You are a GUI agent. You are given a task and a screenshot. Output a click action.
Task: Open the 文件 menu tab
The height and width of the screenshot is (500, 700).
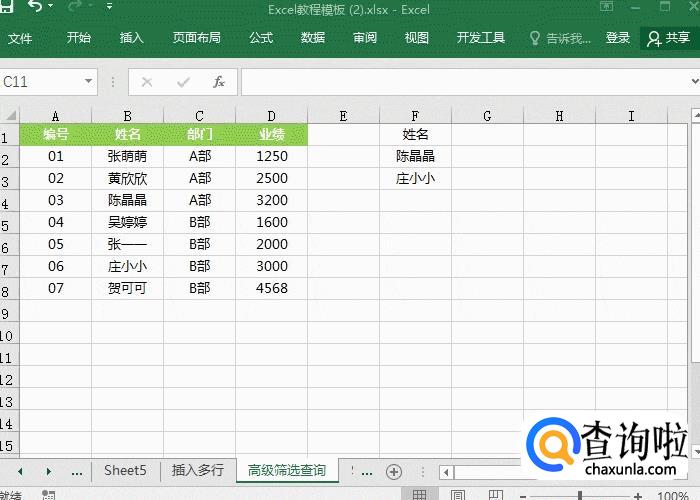(x=20, y=38)
